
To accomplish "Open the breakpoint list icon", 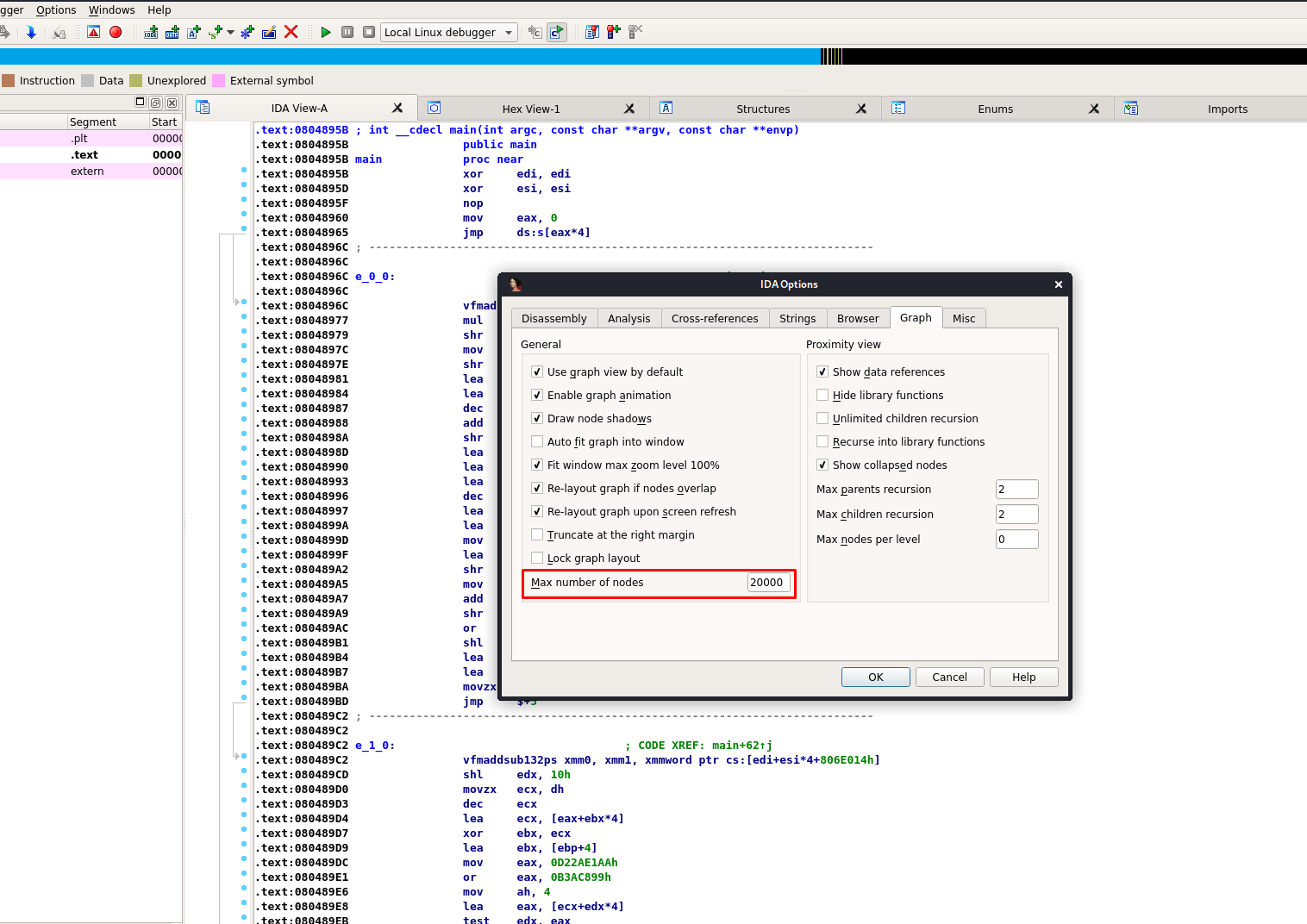I will coord(592,32).
